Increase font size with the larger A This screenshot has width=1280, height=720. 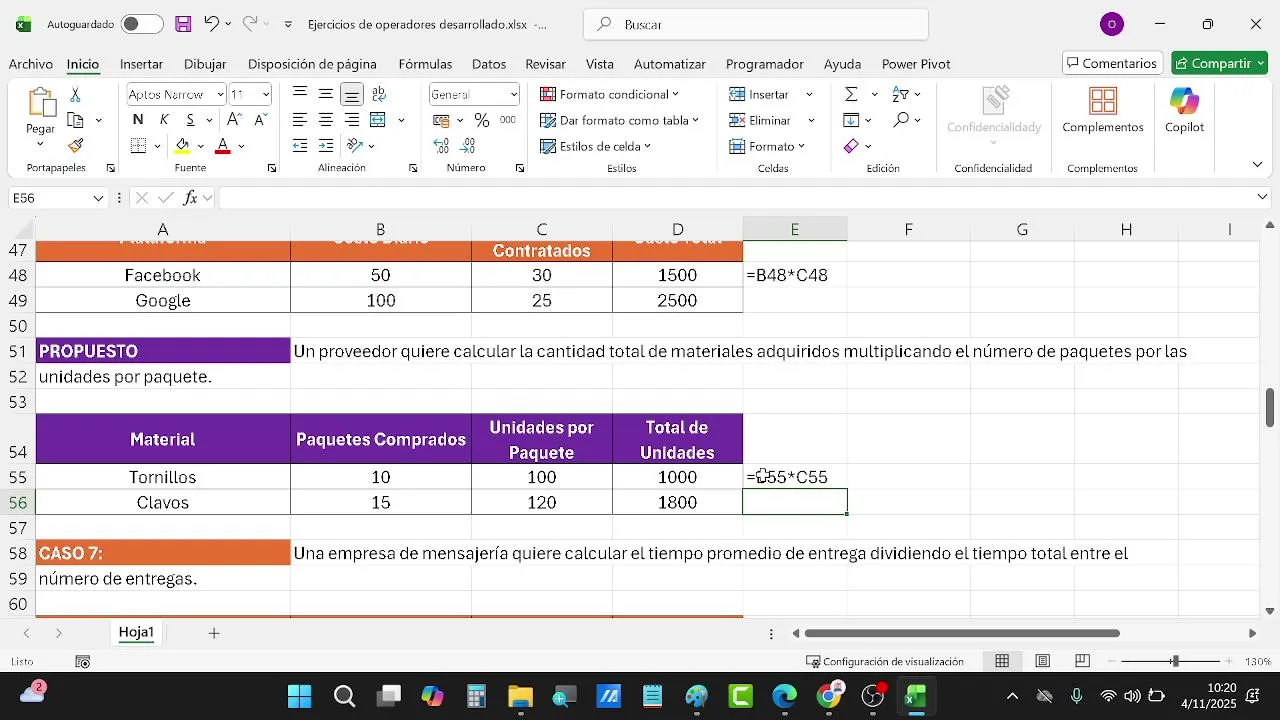click(x=234, y=120)
